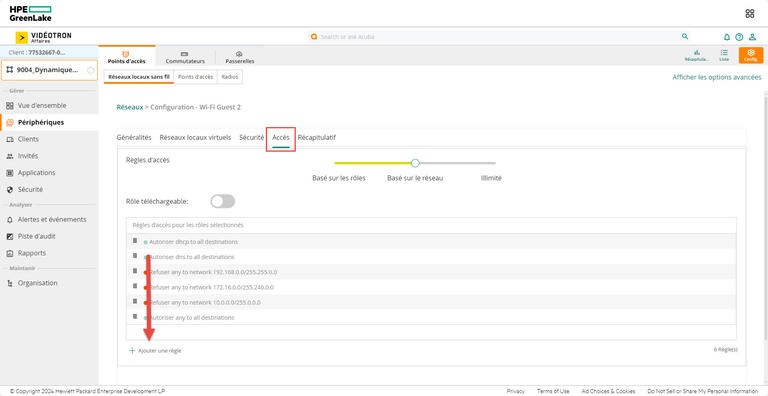The width and height of the screenshot is (768, 396).
Task: Select the Config gear button
Action: [751, 55]
